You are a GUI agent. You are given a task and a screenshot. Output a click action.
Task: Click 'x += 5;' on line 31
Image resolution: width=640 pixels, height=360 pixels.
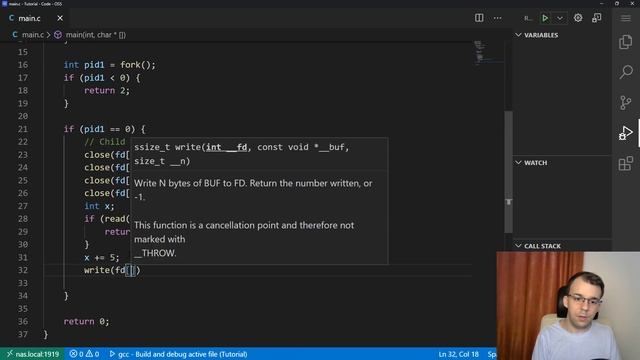pos(102,258)
